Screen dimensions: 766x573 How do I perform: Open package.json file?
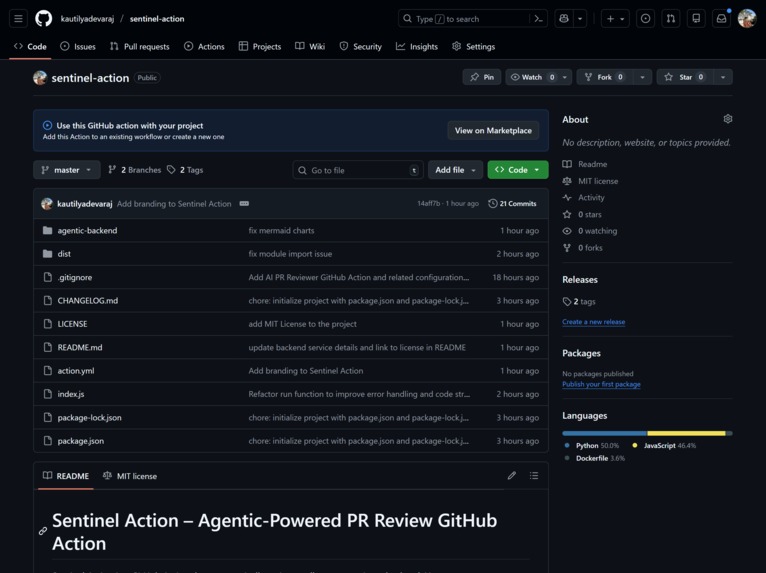click(x=81, y=441)
